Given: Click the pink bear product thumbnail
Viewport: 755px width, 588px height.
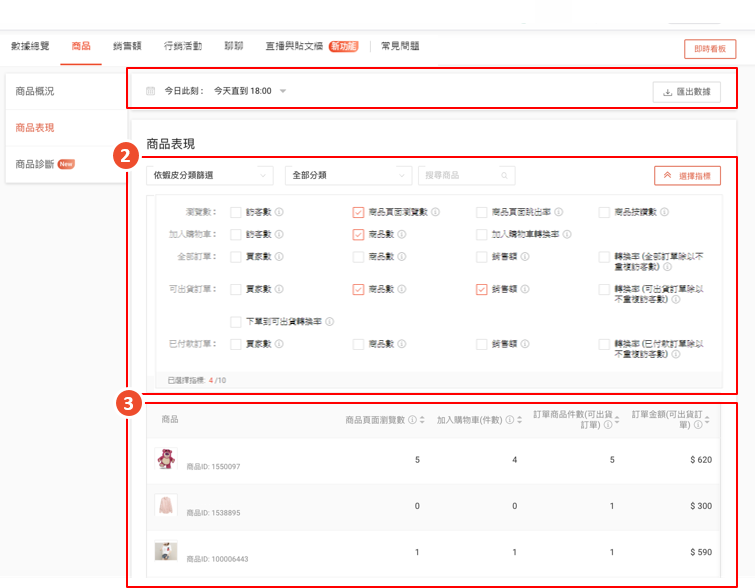Looking at the screenshot, I should coord(166,458).
